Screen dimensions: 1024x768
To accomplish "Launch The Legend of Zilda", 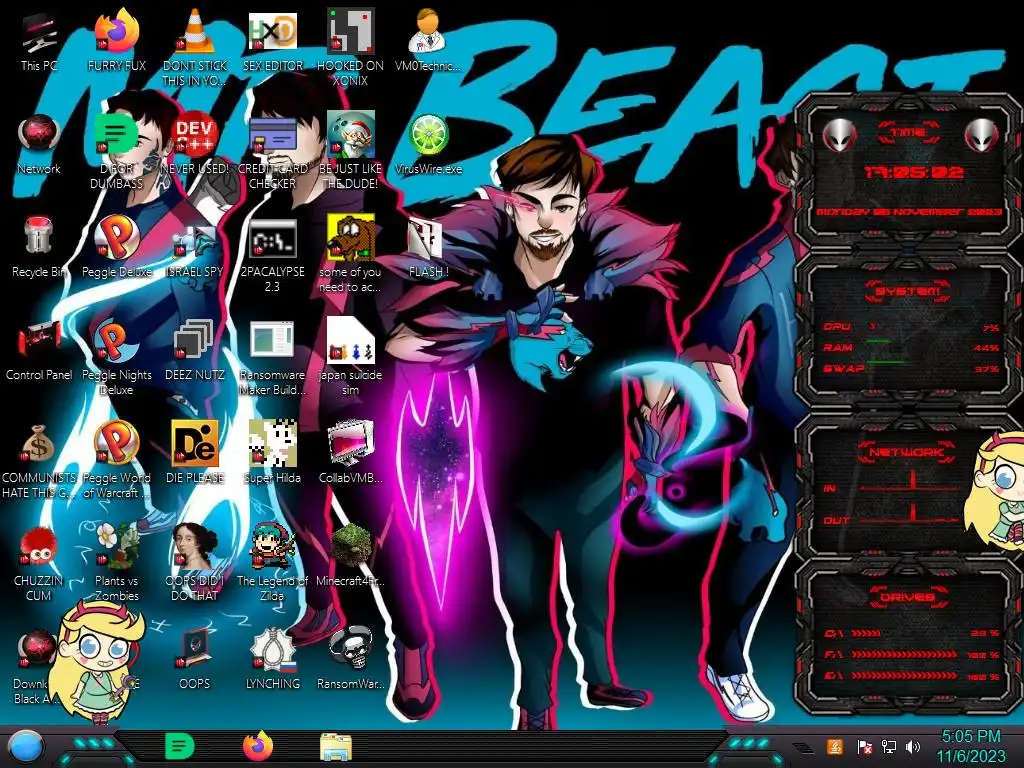I will [x=272, y=563].
